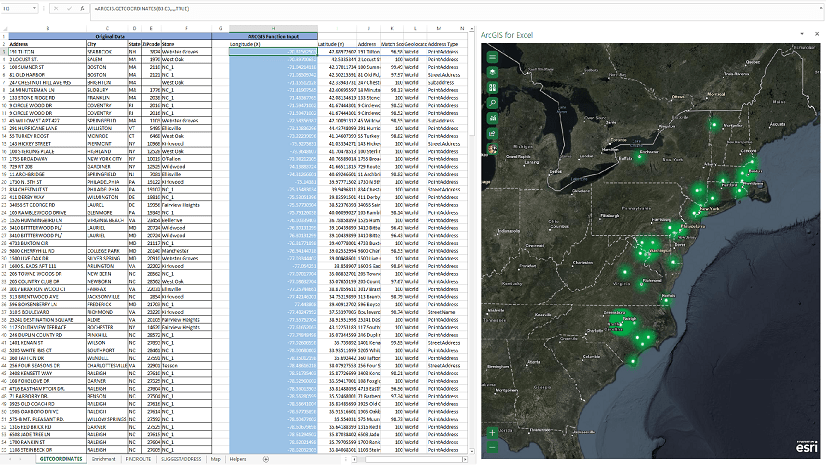The width and height of the screenshot is (826, 465).
Task: Select the ARCGIS Function Input header cell
Action: point(273,36)
